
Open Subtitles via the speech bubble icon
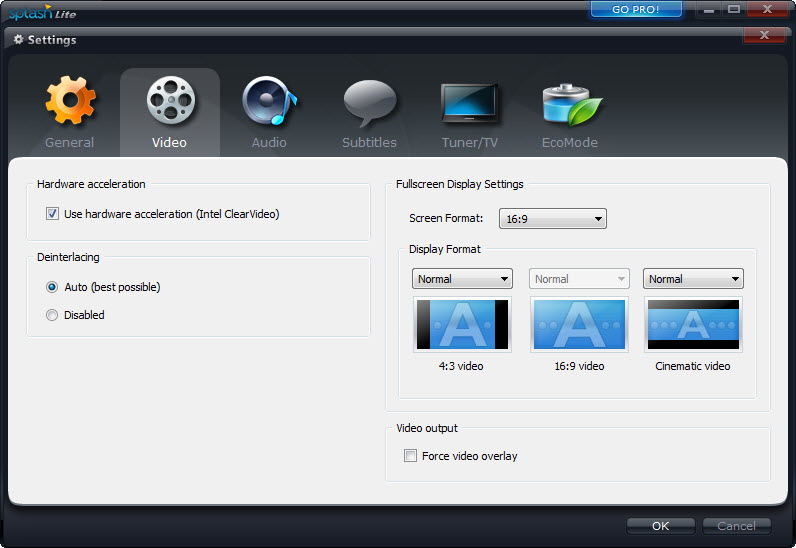[x=370, y=103]
